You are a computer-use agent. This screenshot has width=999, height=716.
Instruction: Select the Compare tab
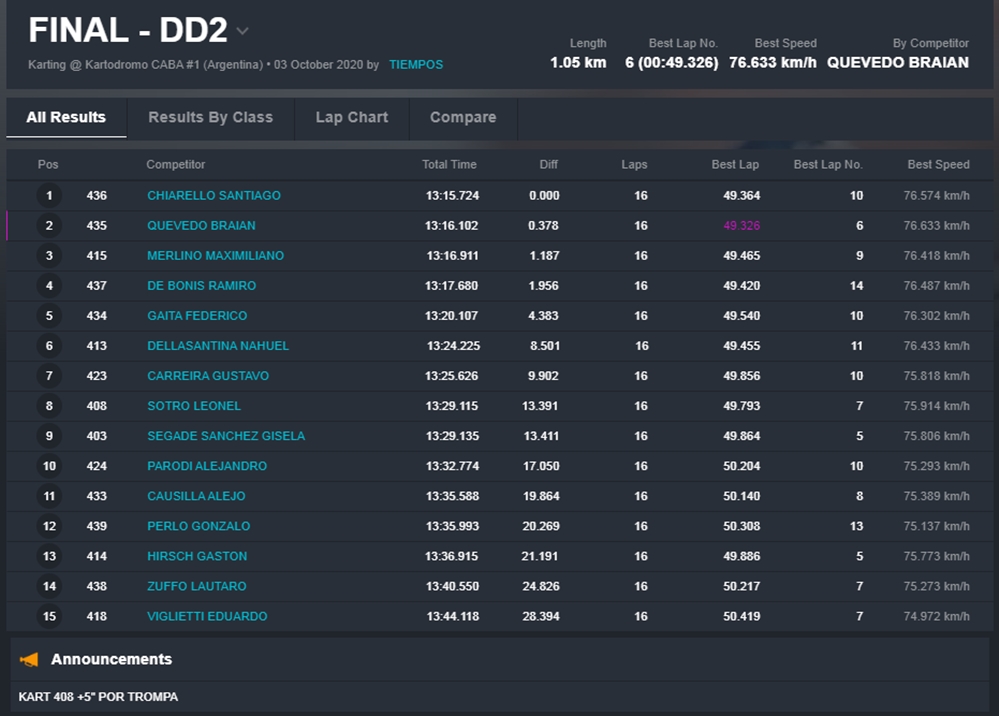click(x=462, y=117)
